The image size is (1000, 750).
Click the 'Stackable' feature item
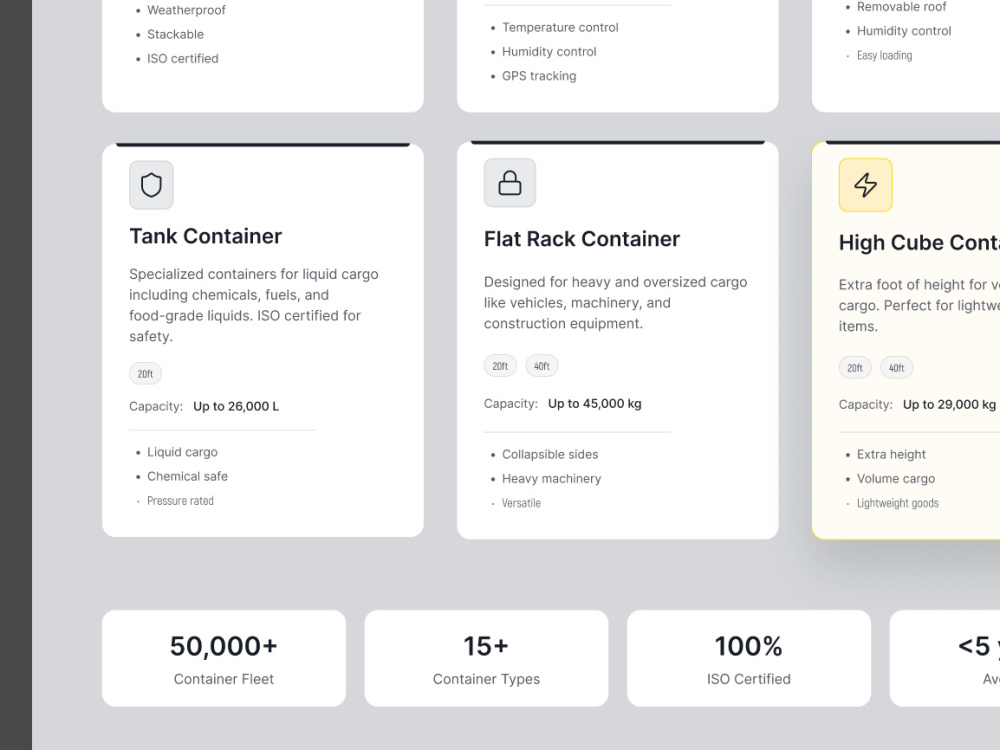coord(175,34)
